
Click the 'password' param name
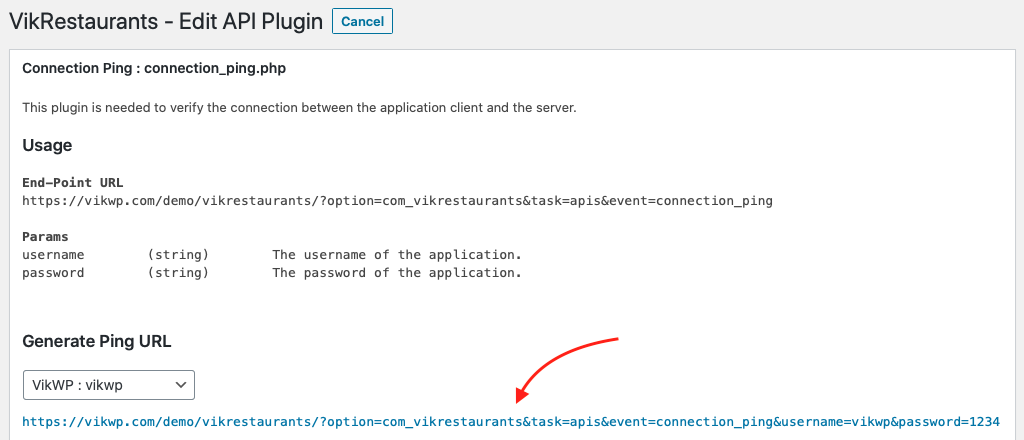[53, 273]
